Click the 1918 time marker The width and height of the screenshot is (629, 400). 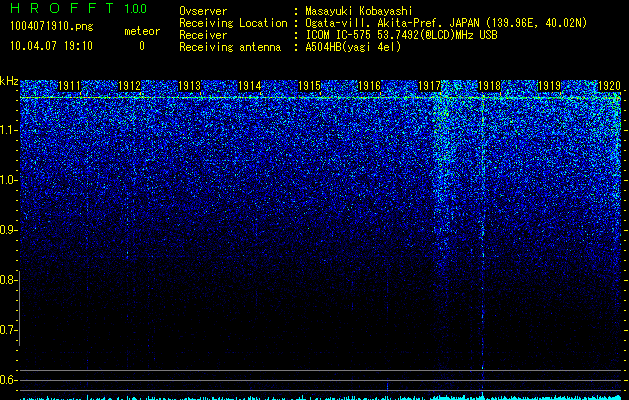click(489, 86)
